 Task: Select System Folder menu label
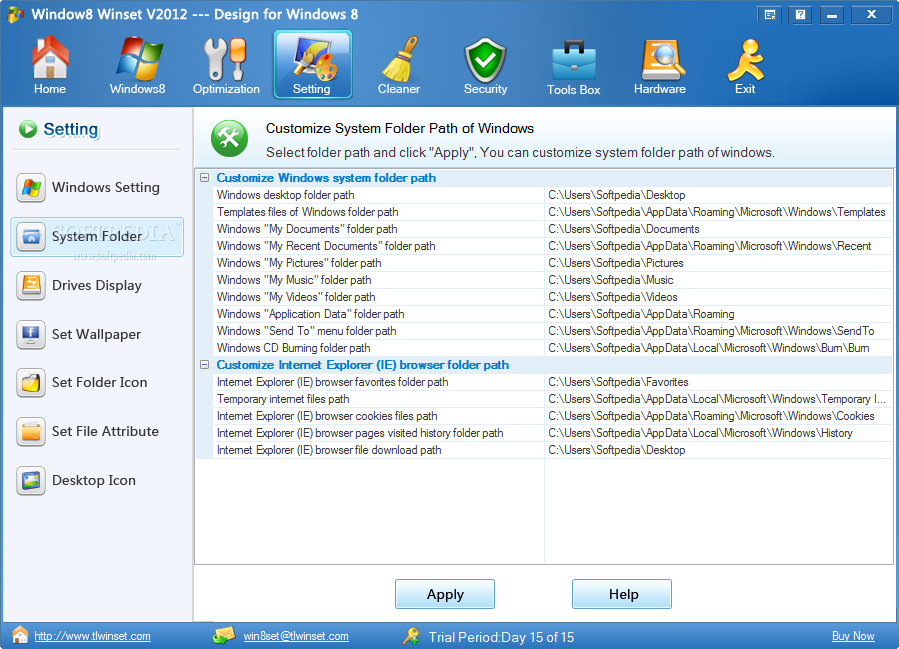[x=97, y=236]
